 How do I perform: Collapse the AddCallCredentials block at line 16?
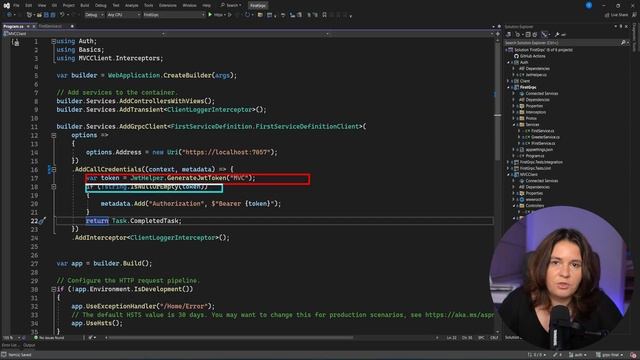[x=53, y=169]
